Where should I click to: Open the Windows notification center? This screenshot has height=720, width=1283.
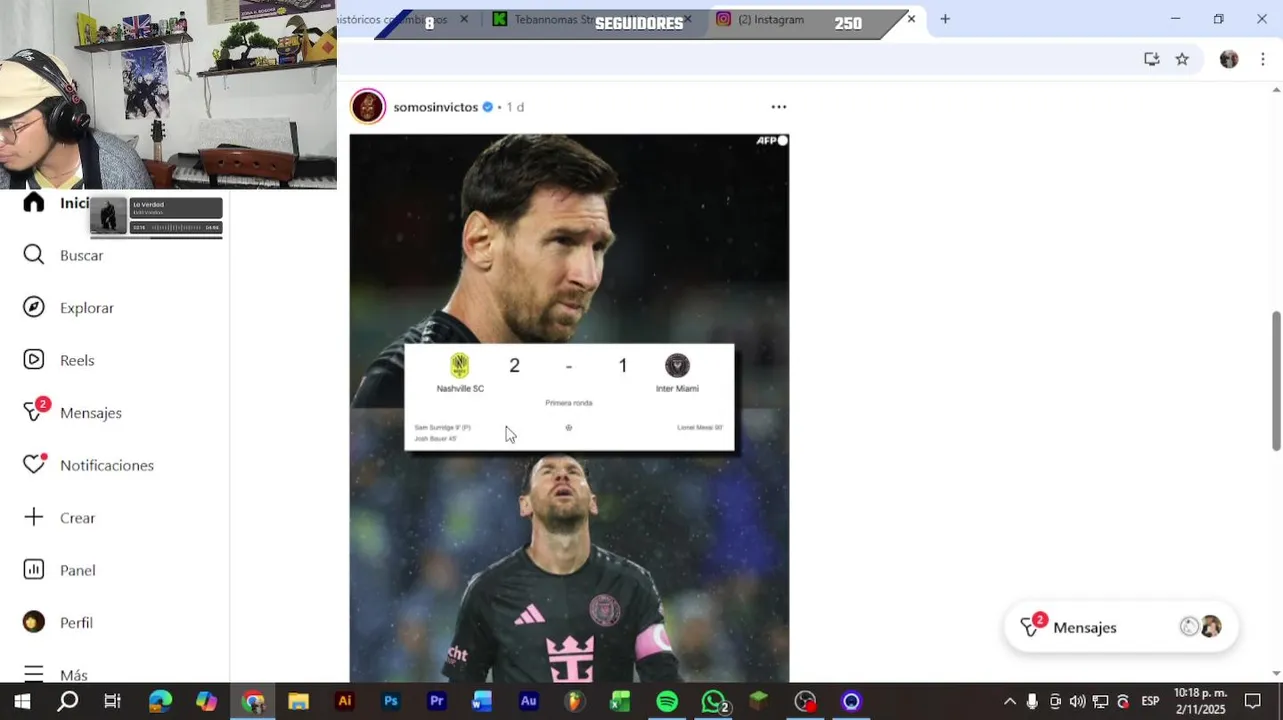(1253, 702)
